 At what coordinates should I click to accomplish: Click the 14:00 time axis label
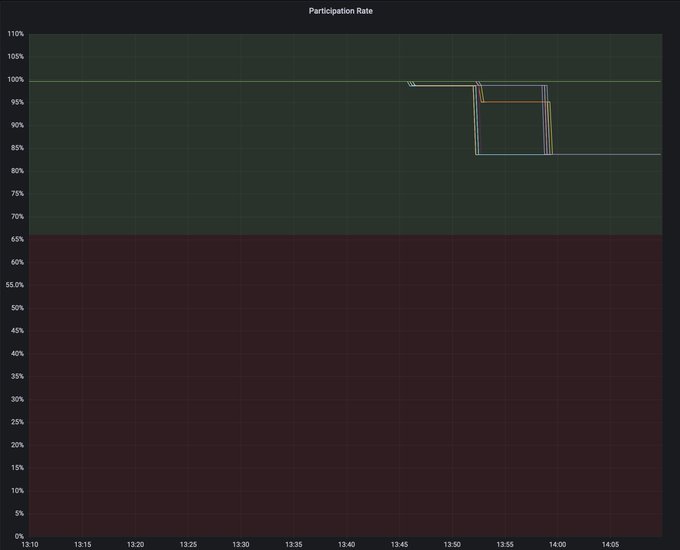click(557, 544)
